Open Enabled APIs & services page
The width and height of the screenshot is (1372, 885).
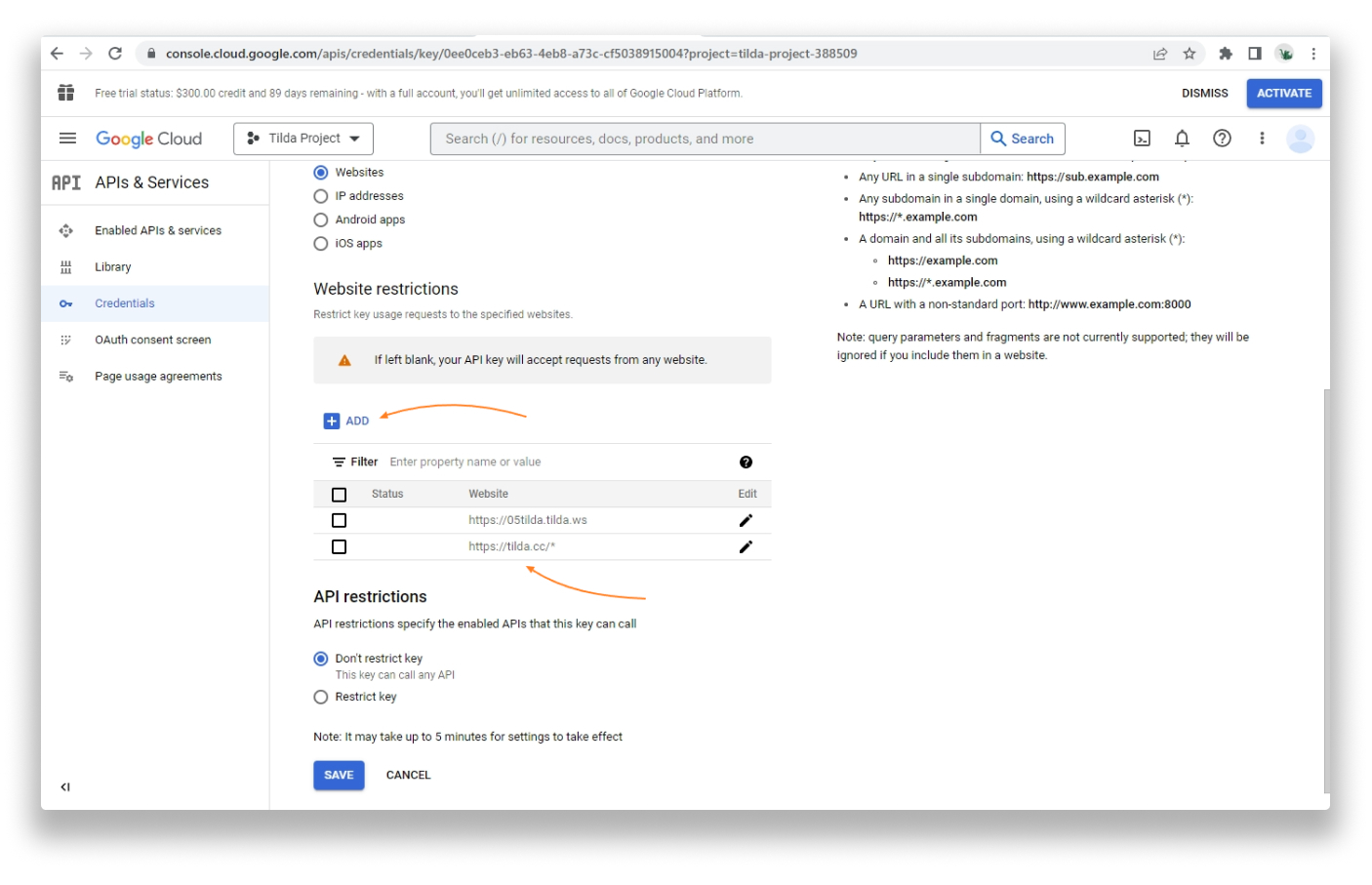(x=155, y=231)
